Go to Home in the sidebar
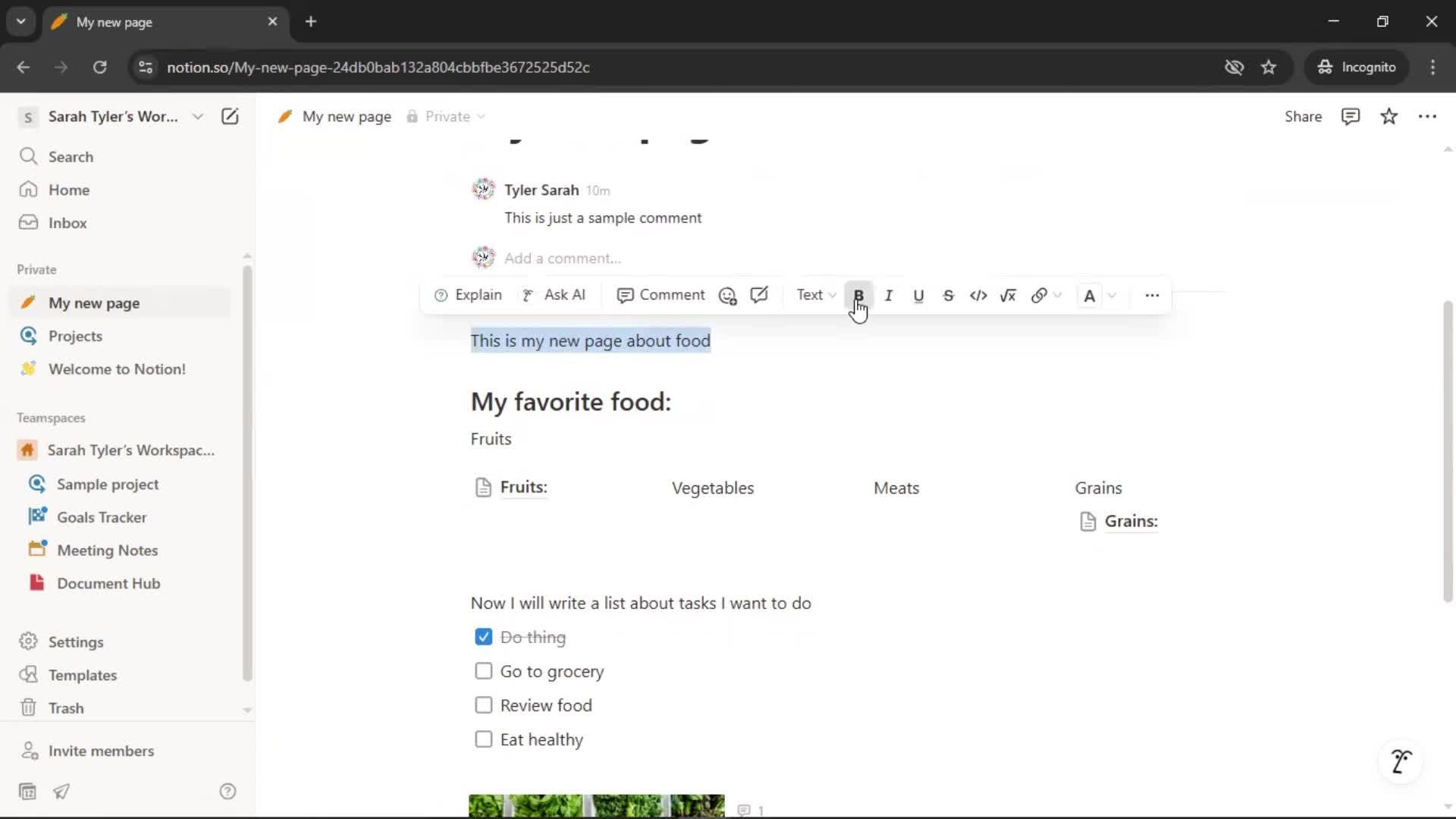The width and height of the screenshot is (1456, 819). tap(121, 190)
